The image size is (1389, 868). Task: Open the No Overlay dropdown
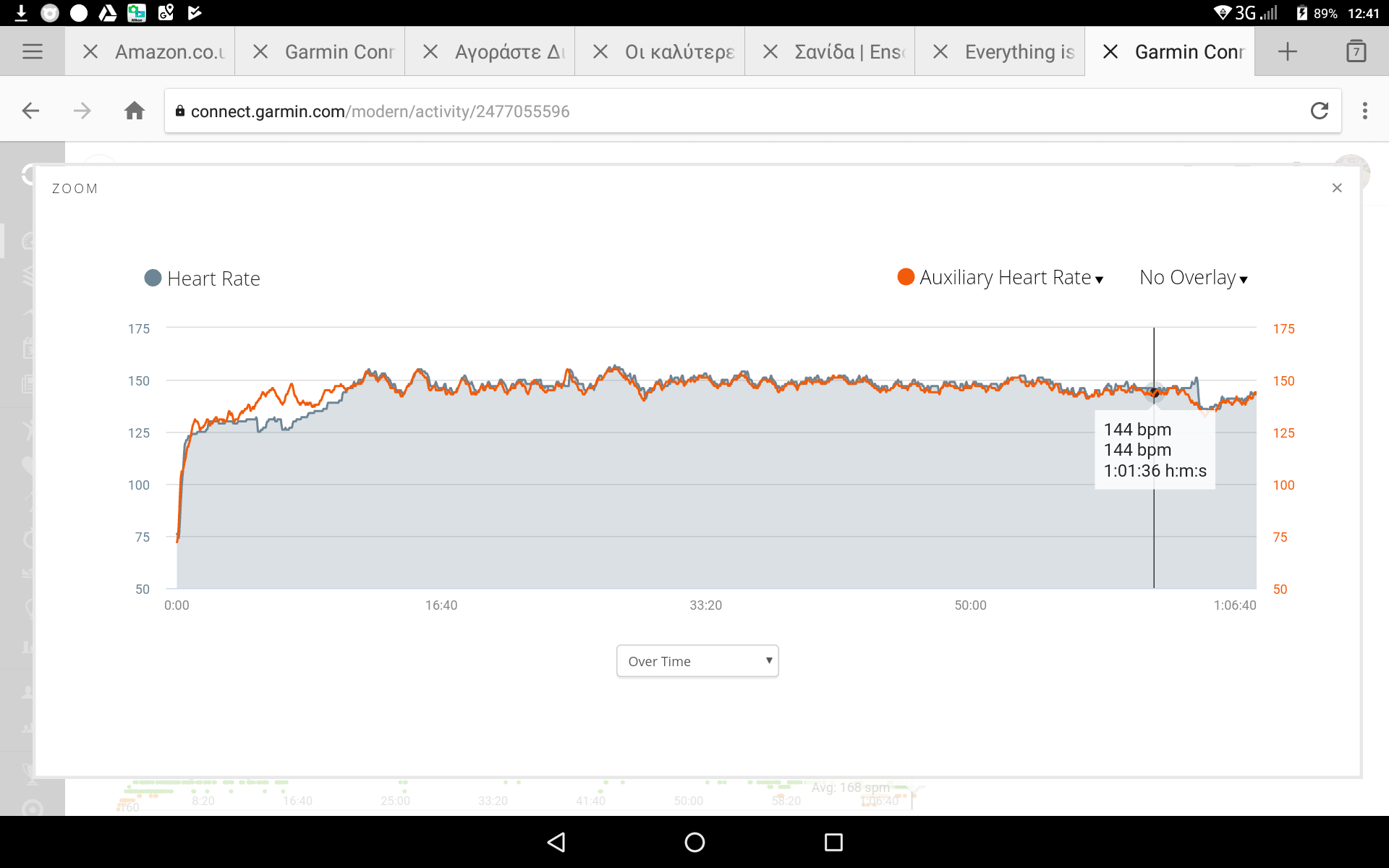(1194, 278)
